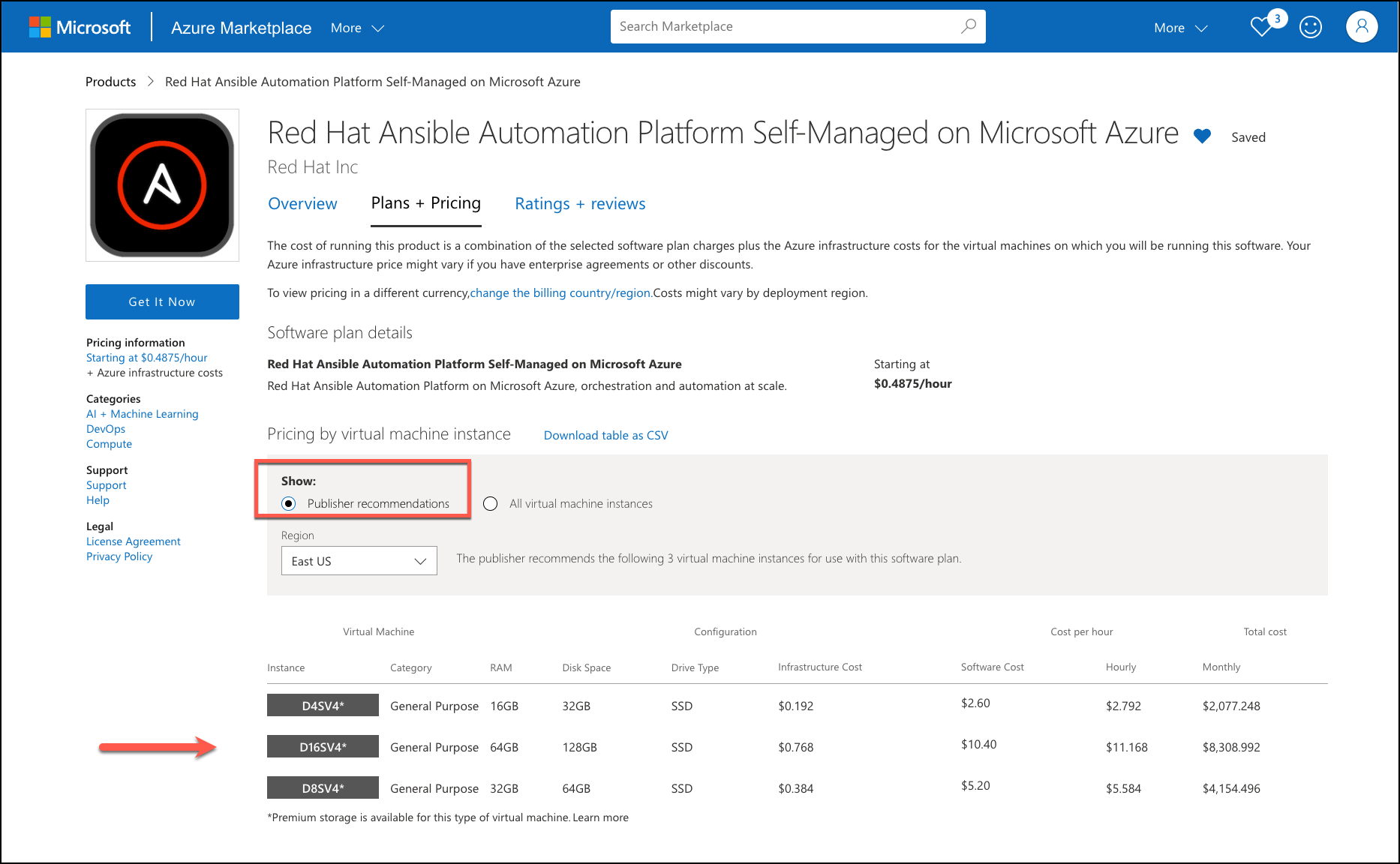The image size is (1400, 864).
Task: Expand the More menu beside Azure Marketplace
Action: click(357, 28)
